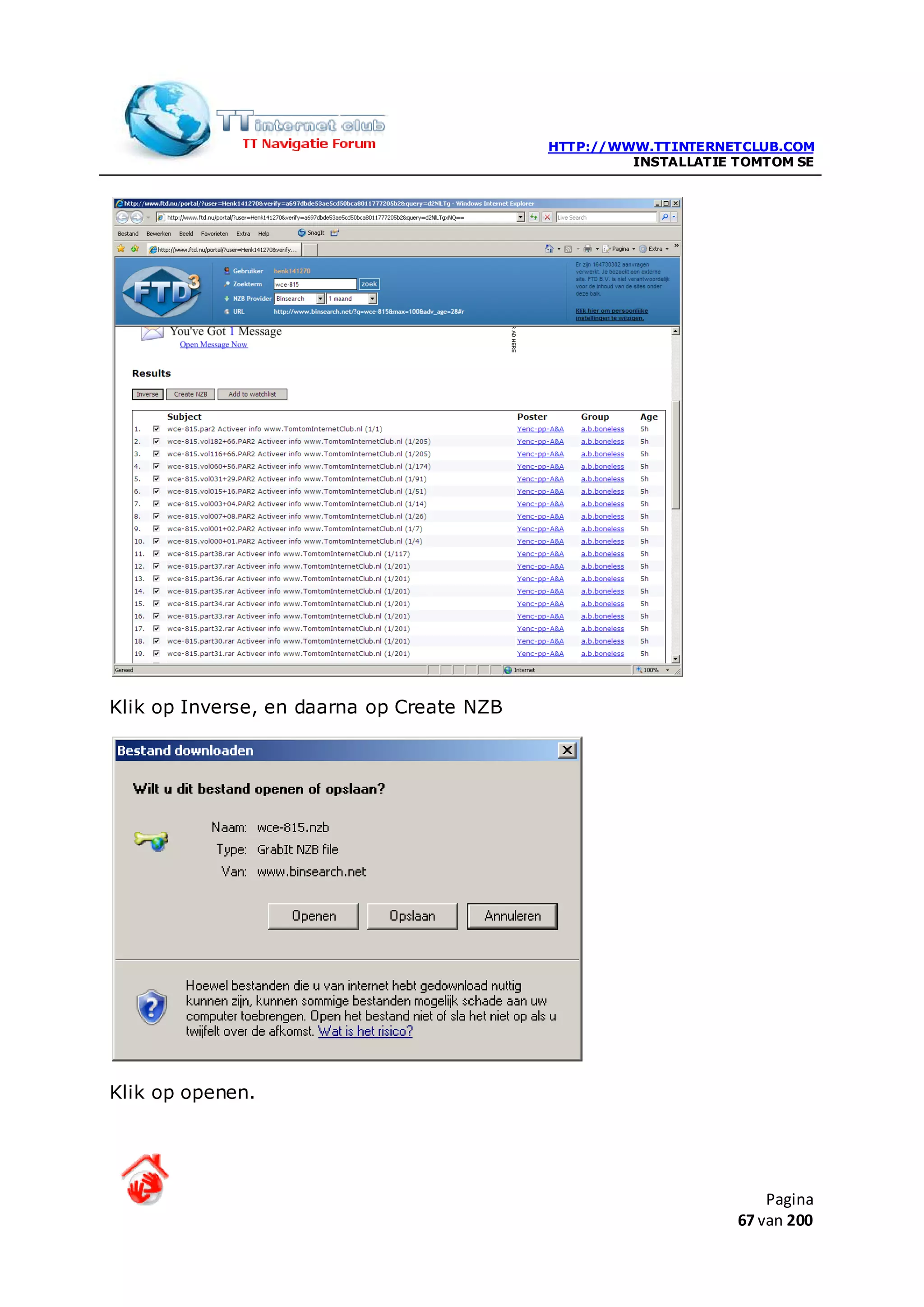Close the Bestand downloaden dialog
Viewport: 924px width, 1307px height.
tap(567, 750)
